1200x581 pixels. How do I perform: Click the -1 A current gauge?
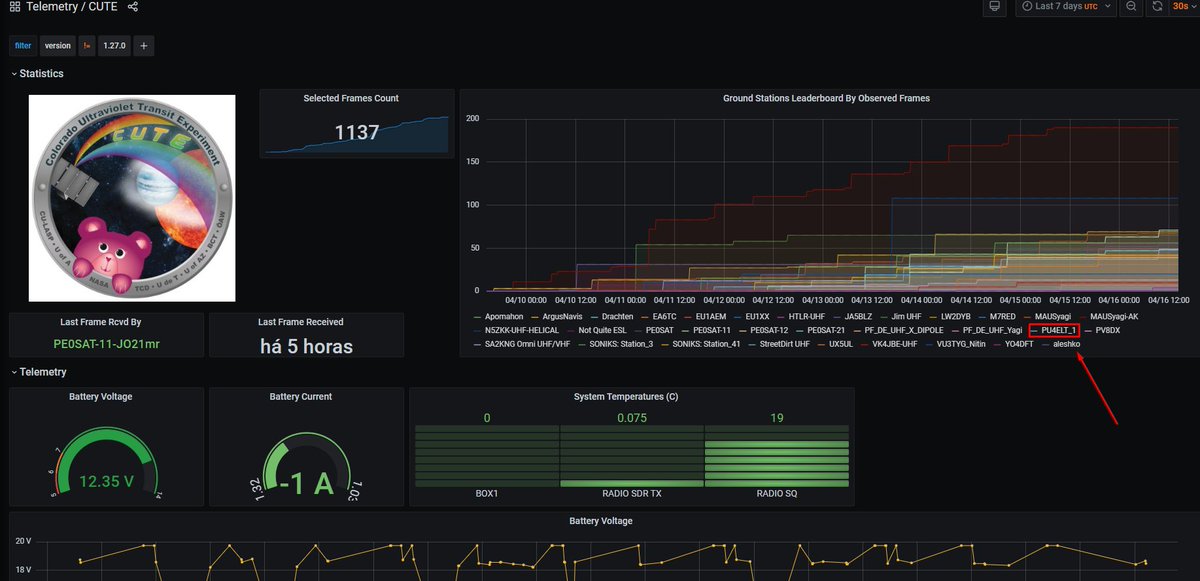(x=306, y=484)
